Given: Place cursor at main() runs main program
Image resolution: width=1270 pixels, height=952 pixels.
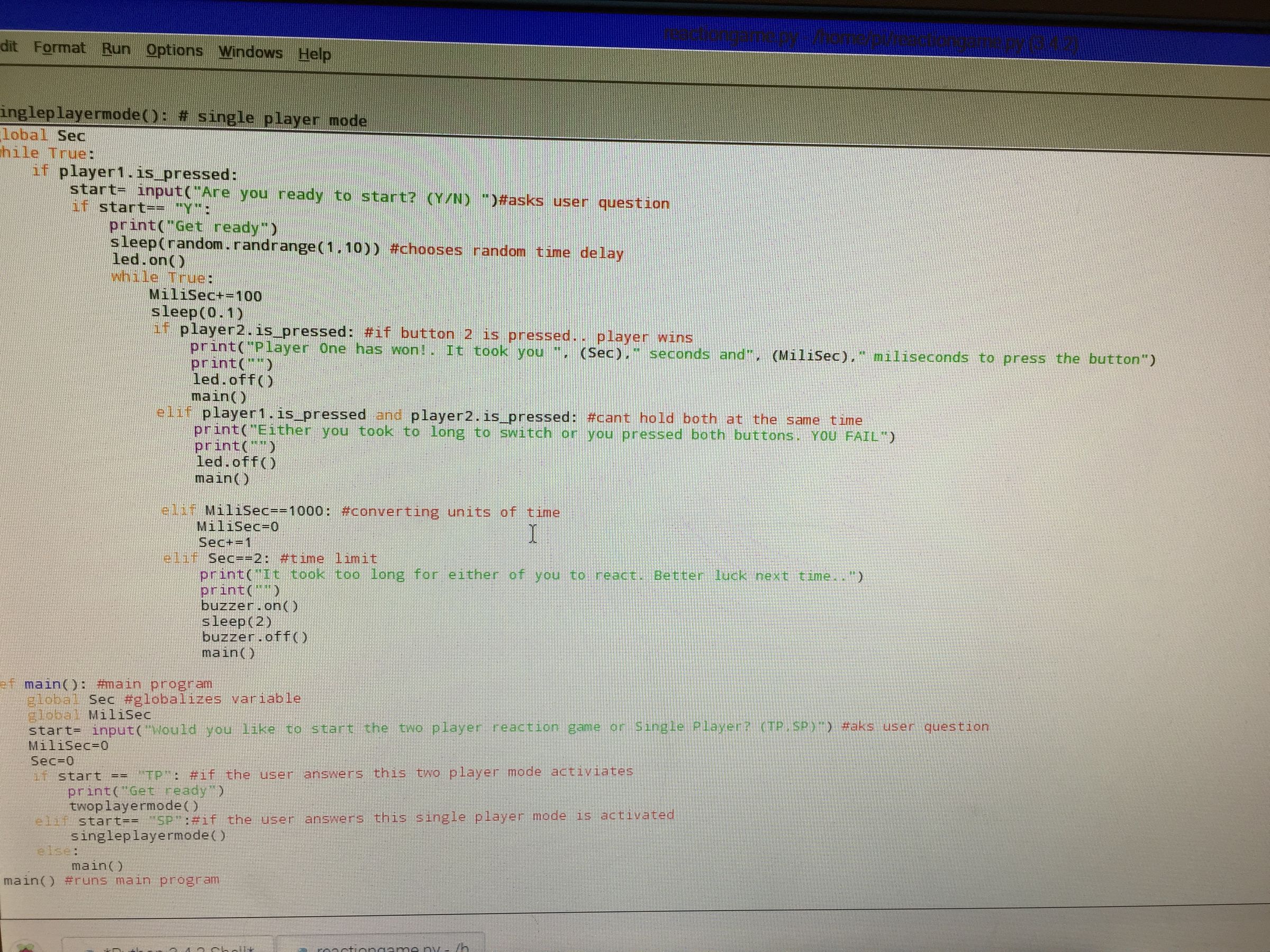Looking at the screenshot, I should click(109, 880).
